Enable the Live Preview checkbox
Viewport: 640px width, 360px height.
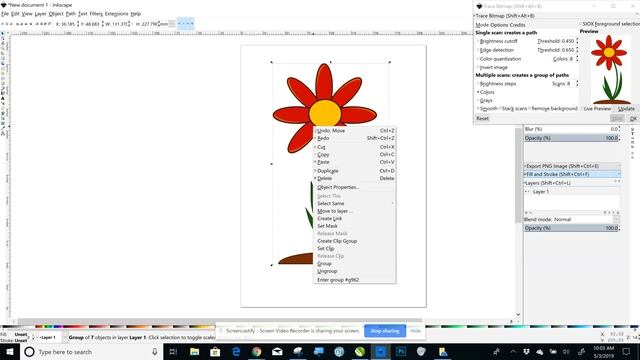(582, 109)
